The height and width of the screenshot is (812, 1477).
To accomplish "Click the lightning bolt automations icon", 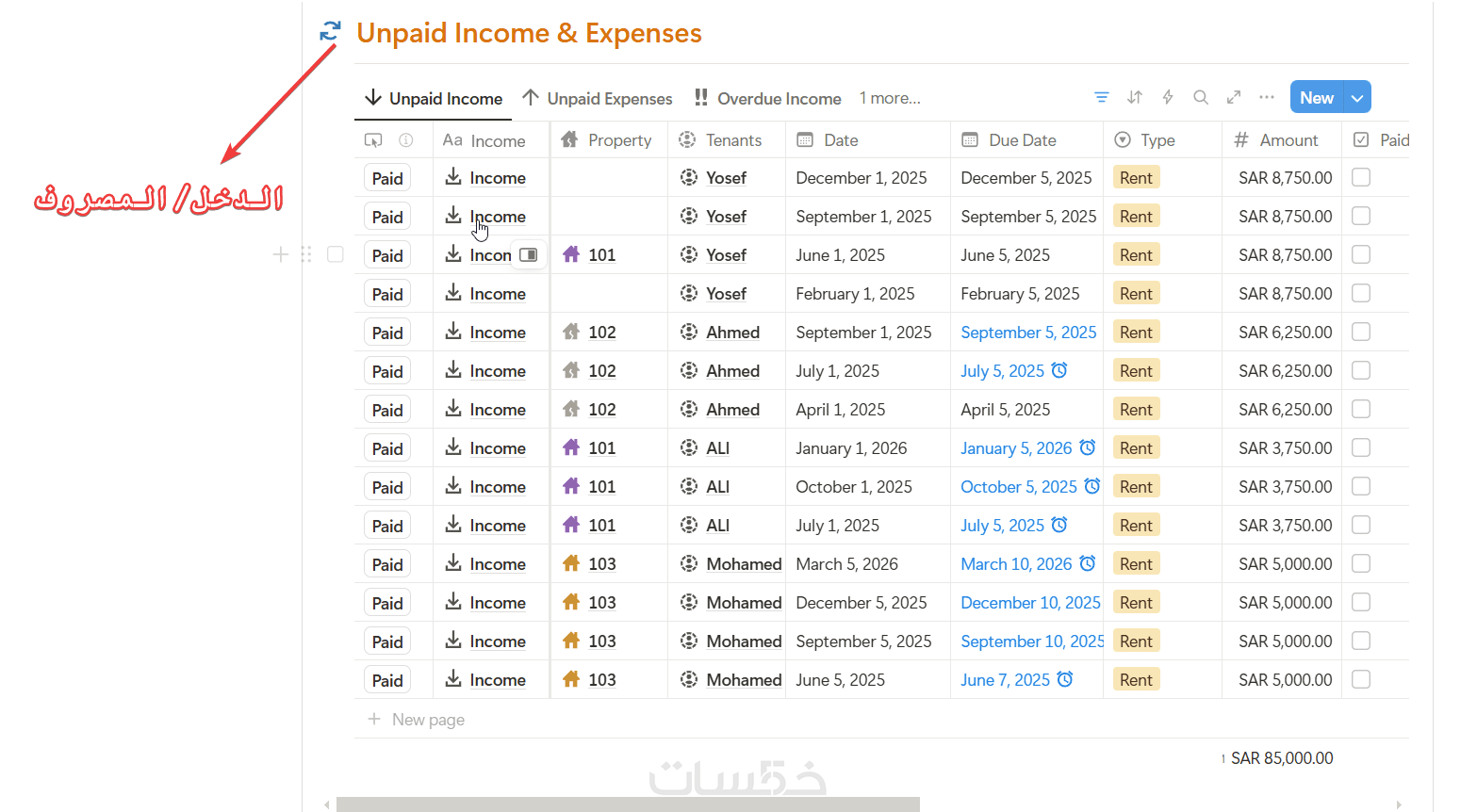I will click(1168, 97).
